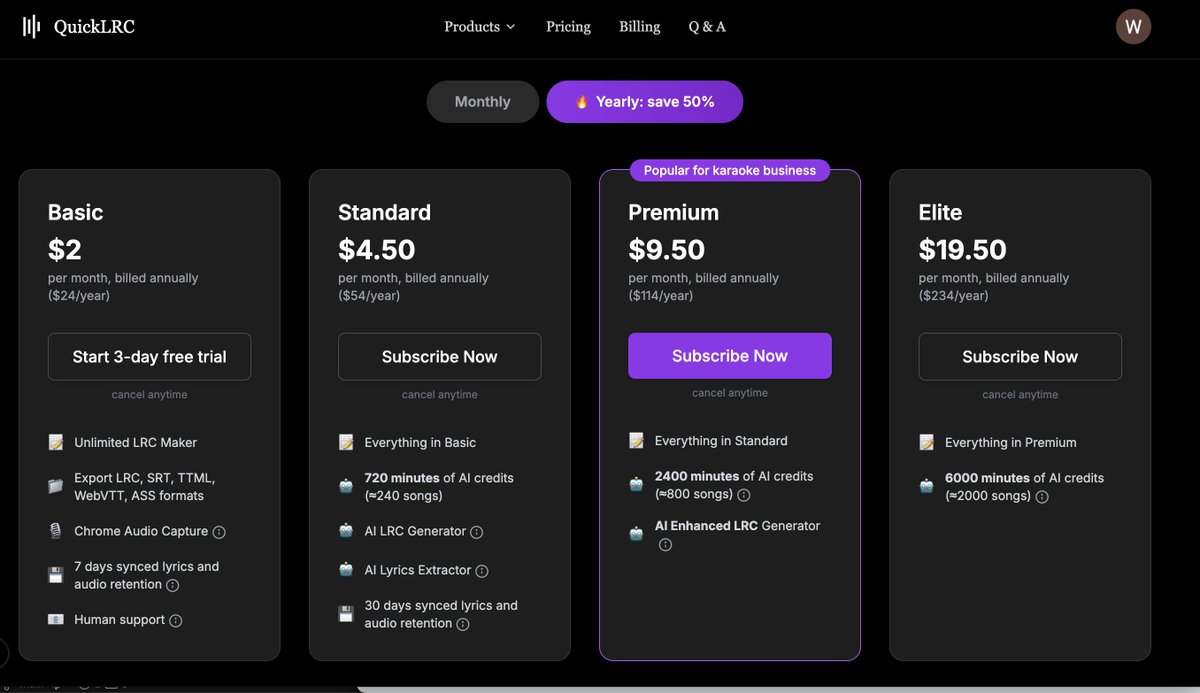Click info icon next to Chrome Audio Capture

(219, 532)
